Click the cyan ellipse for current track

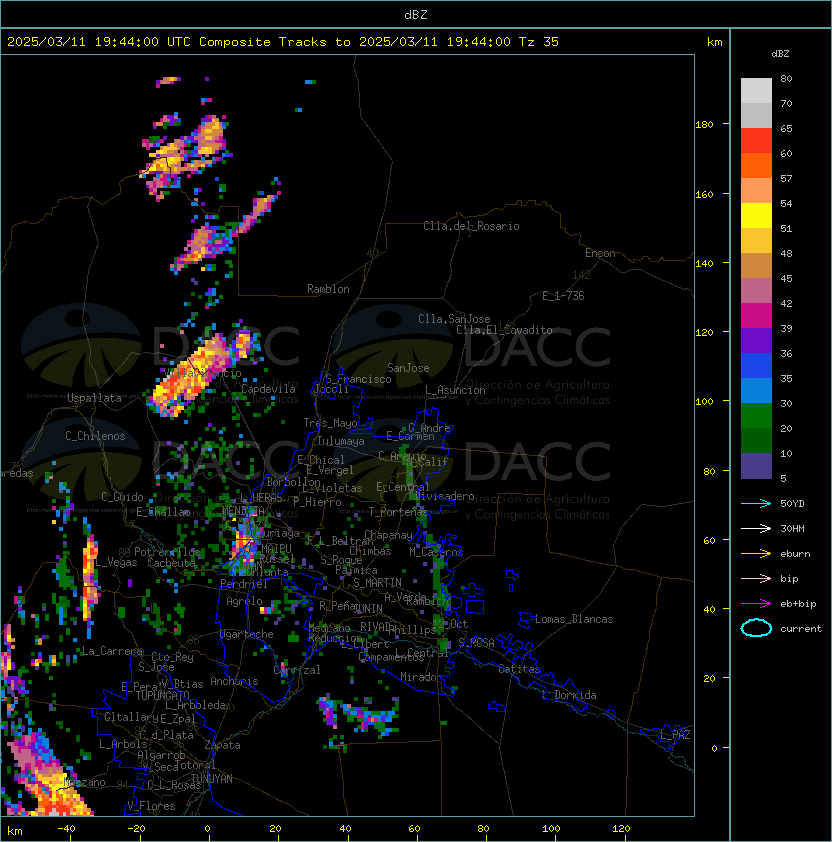[x=756, y=628]
